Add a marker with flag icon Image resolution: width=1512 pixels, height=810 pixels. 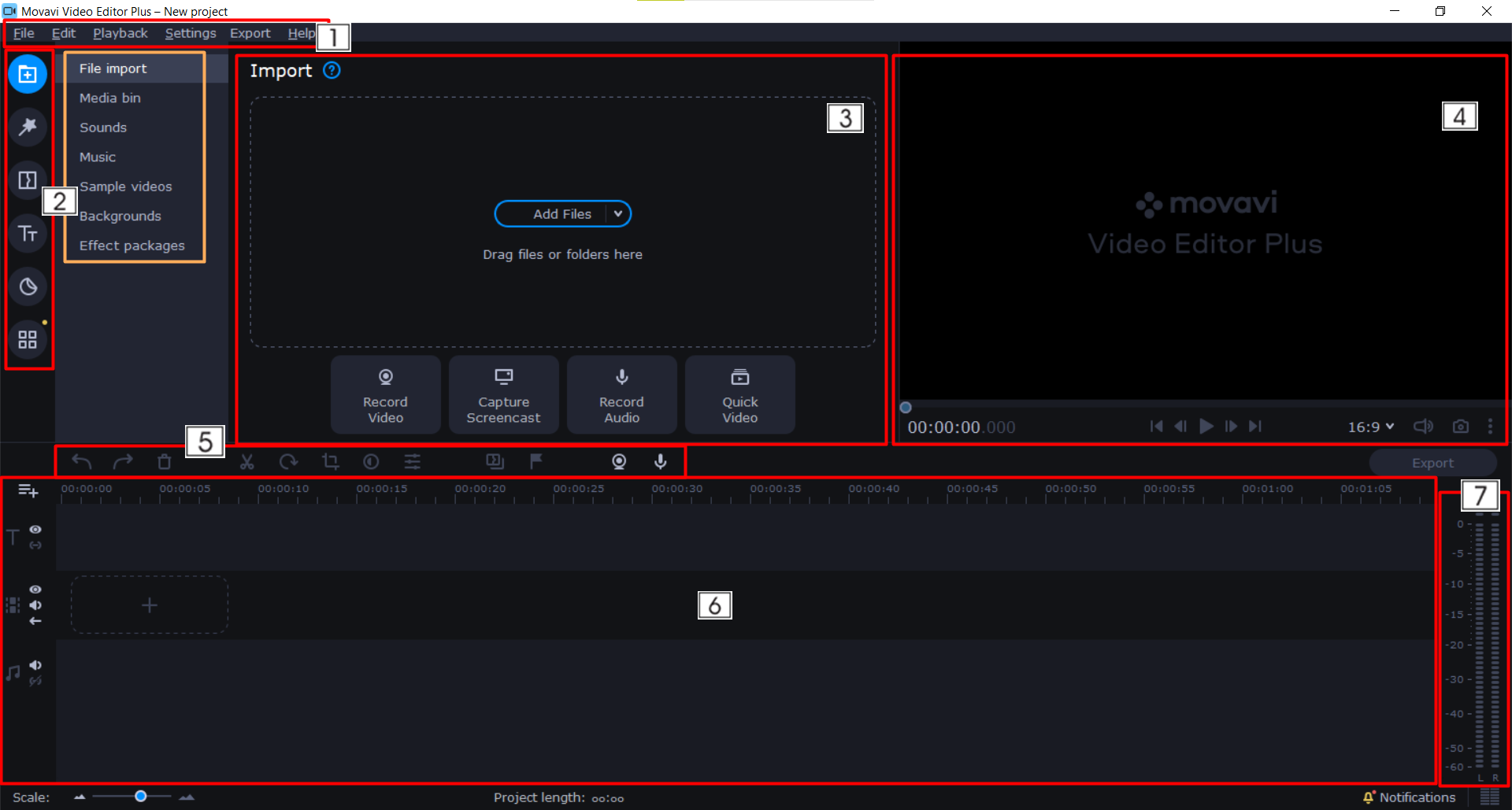tap(536, 461)
